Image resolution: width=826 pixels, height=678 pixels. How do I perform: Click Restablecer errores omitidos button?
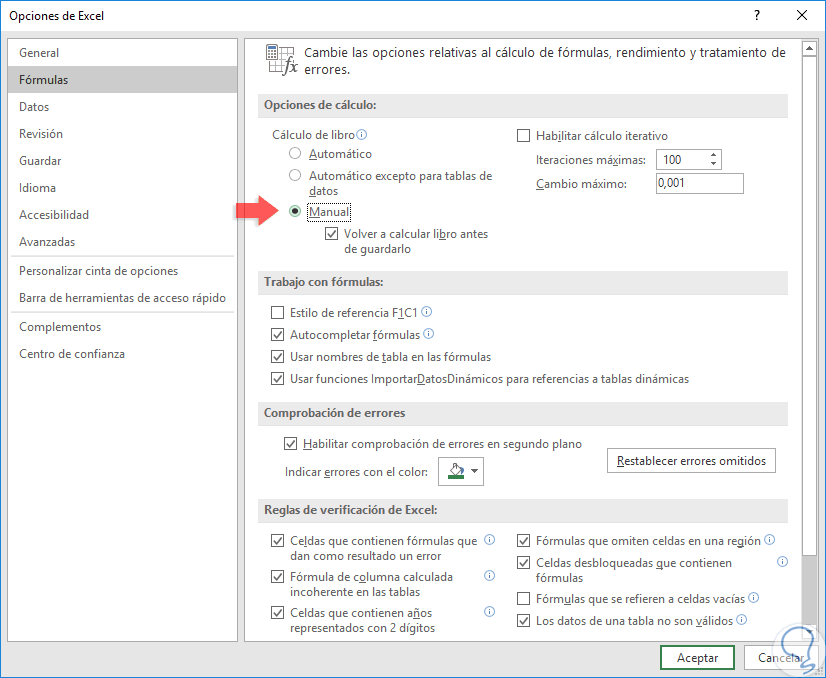691,460
